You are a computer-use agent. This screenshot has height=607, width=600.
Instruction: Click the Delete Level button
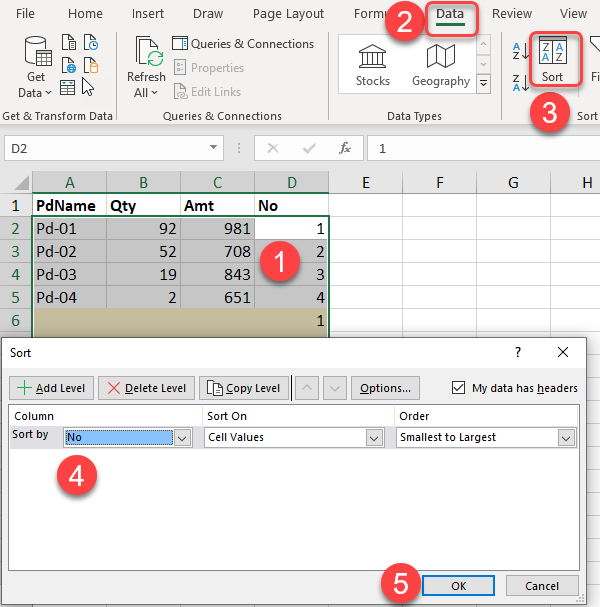pos(146,388)
